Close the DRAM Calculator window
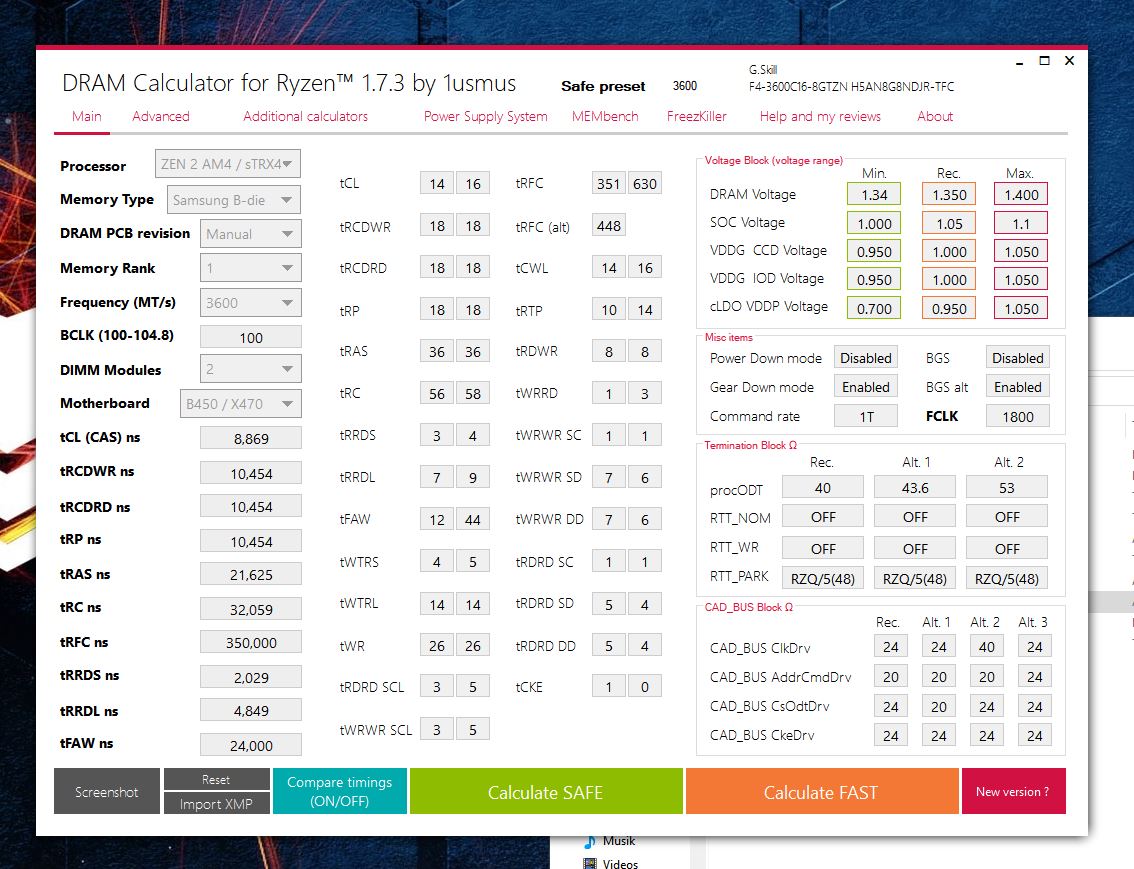Image resolution: width=1134 pixels, height=869 pixels. [x=1070, y=61]
